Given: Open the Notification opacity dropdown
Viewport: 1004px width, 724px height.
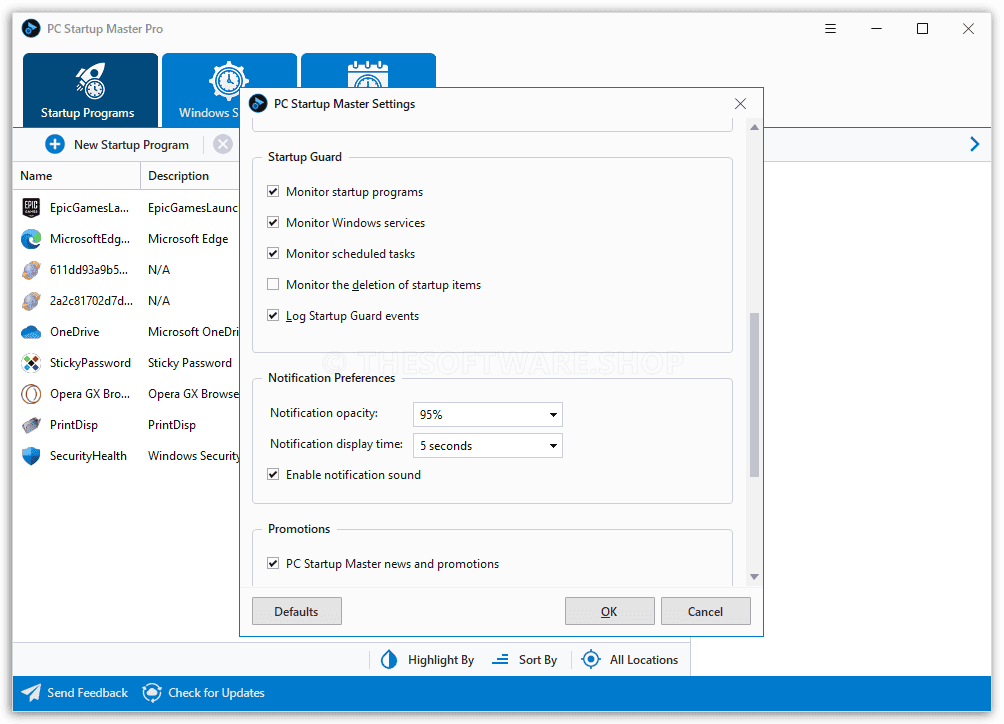Looking at the screenshot, I should [x=488, y=415].
